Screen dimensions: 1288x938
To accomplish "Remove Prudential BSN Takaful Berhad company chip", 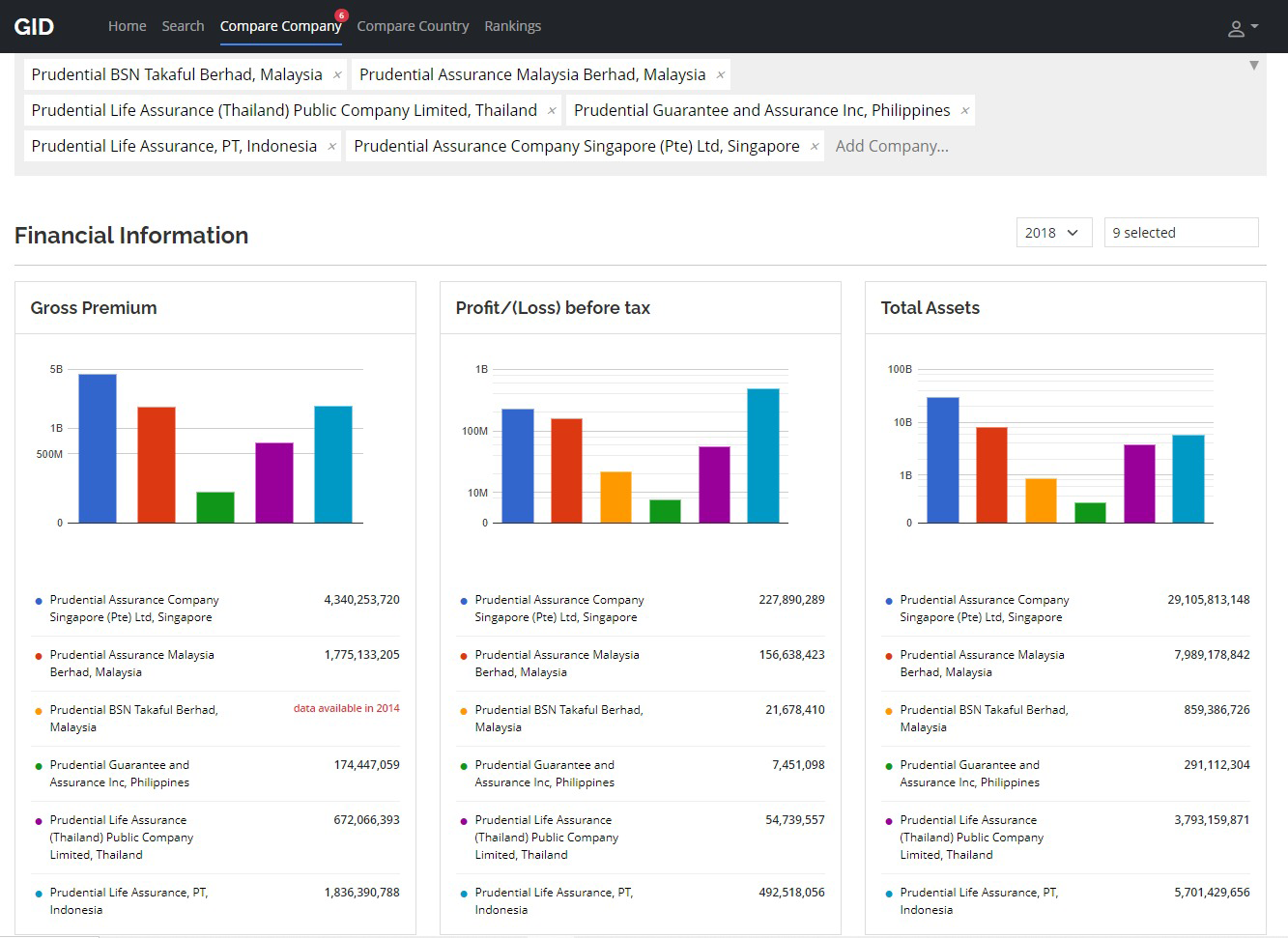I will click(x=337, y=75).
